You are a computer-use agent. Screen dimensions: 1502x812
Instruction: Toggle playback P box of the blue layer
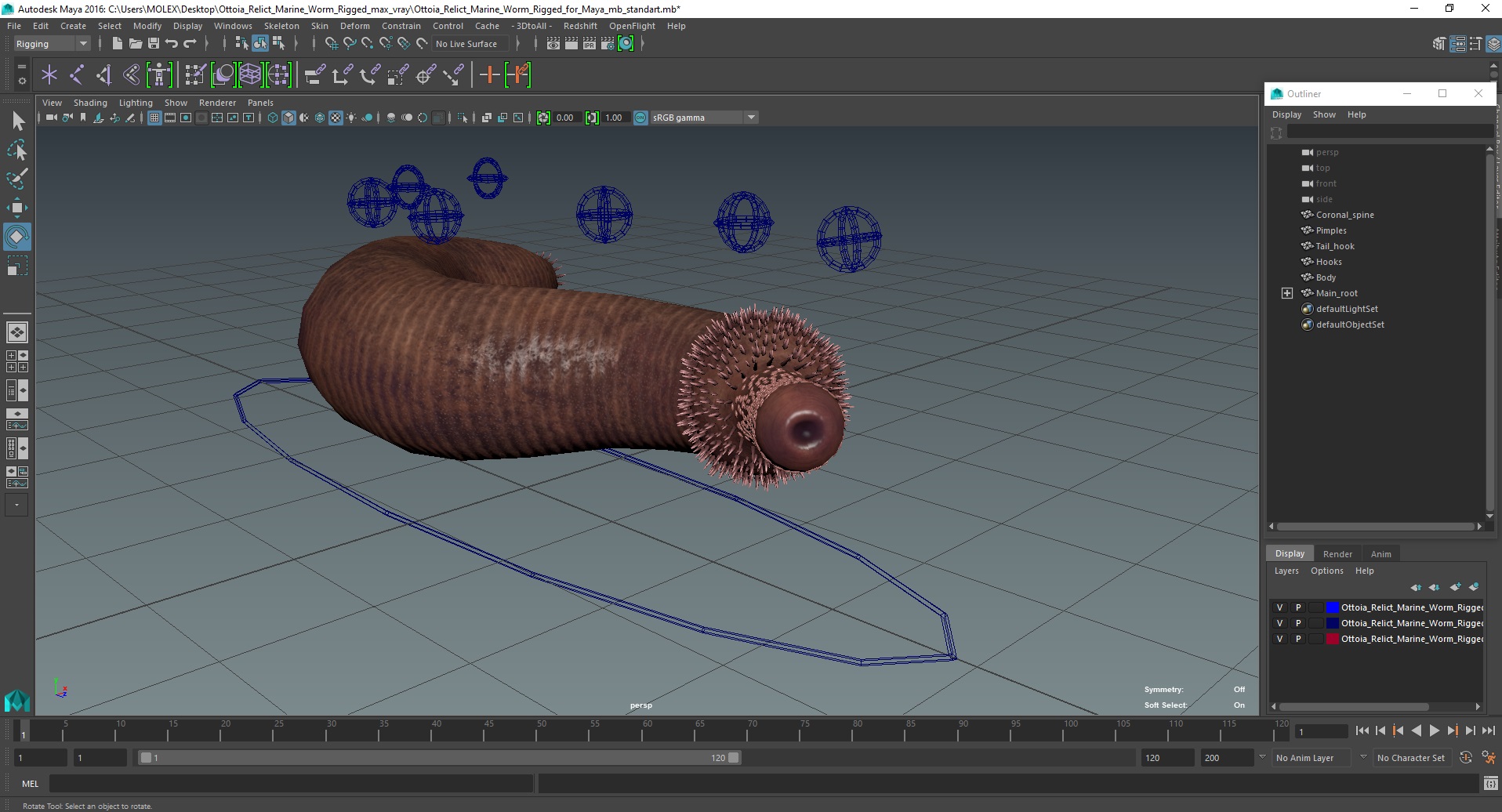1298,607
